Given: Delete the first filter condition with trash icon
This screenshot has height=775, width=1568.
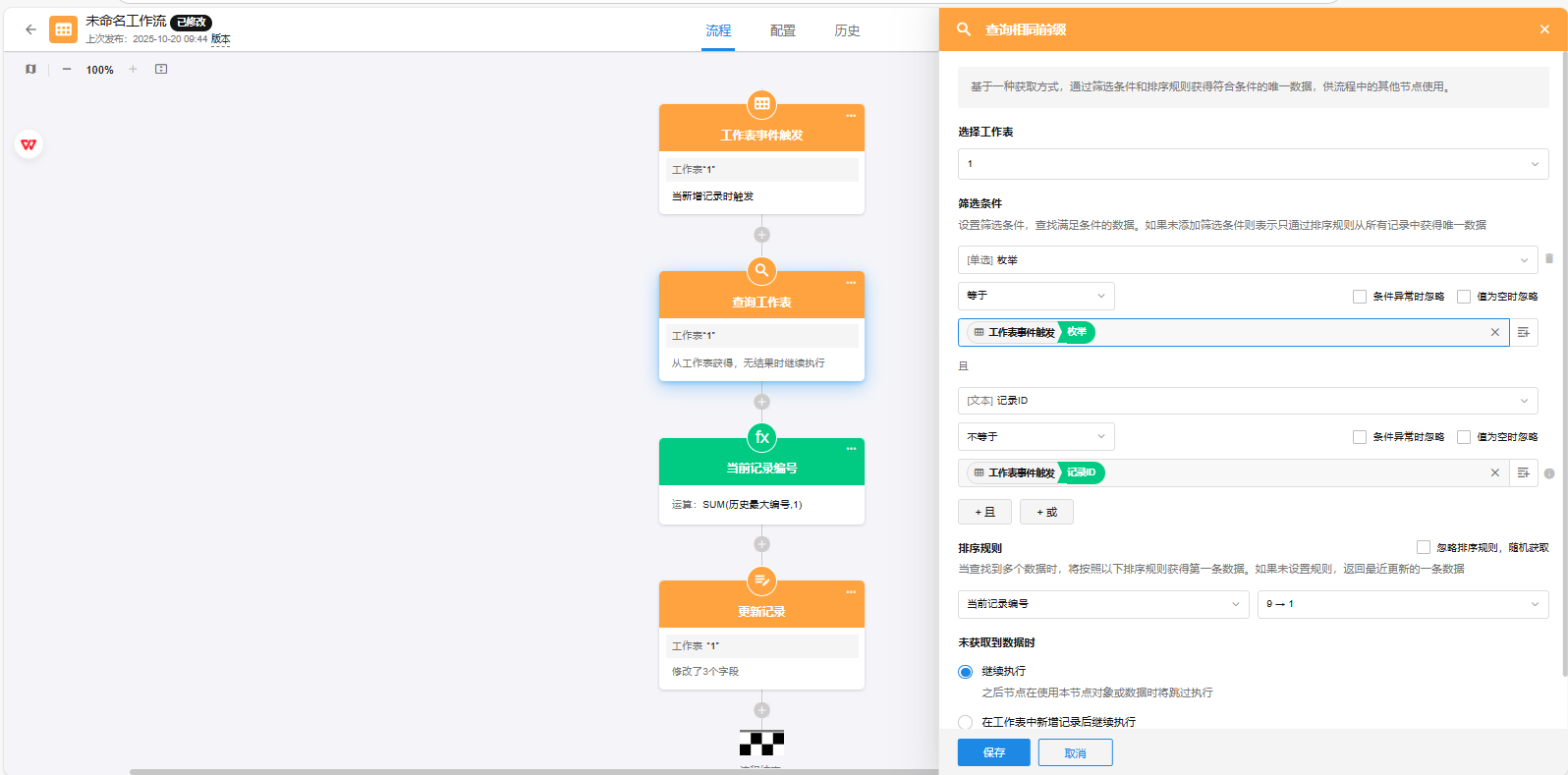Looking at the screenshot, I should [1549, 259].
